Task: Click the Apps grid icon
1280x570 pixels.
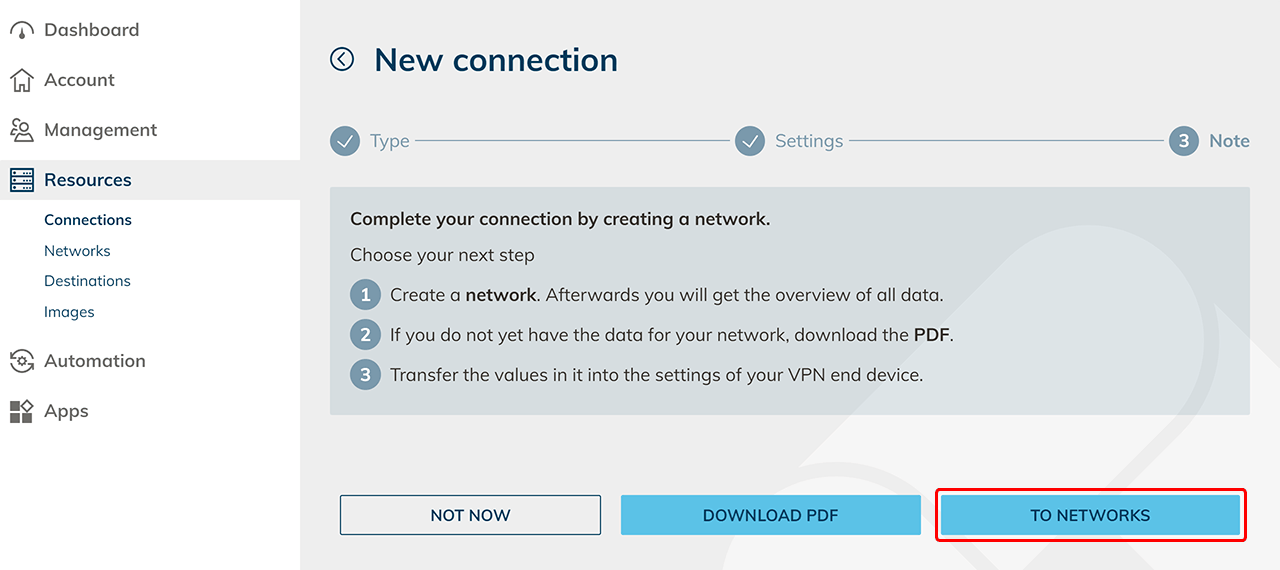Action: coord(21,411)
